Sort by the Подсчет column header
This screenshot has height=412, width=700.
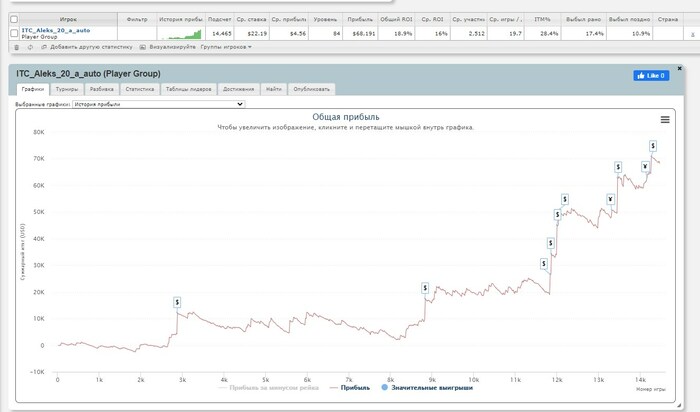point(219,19)
